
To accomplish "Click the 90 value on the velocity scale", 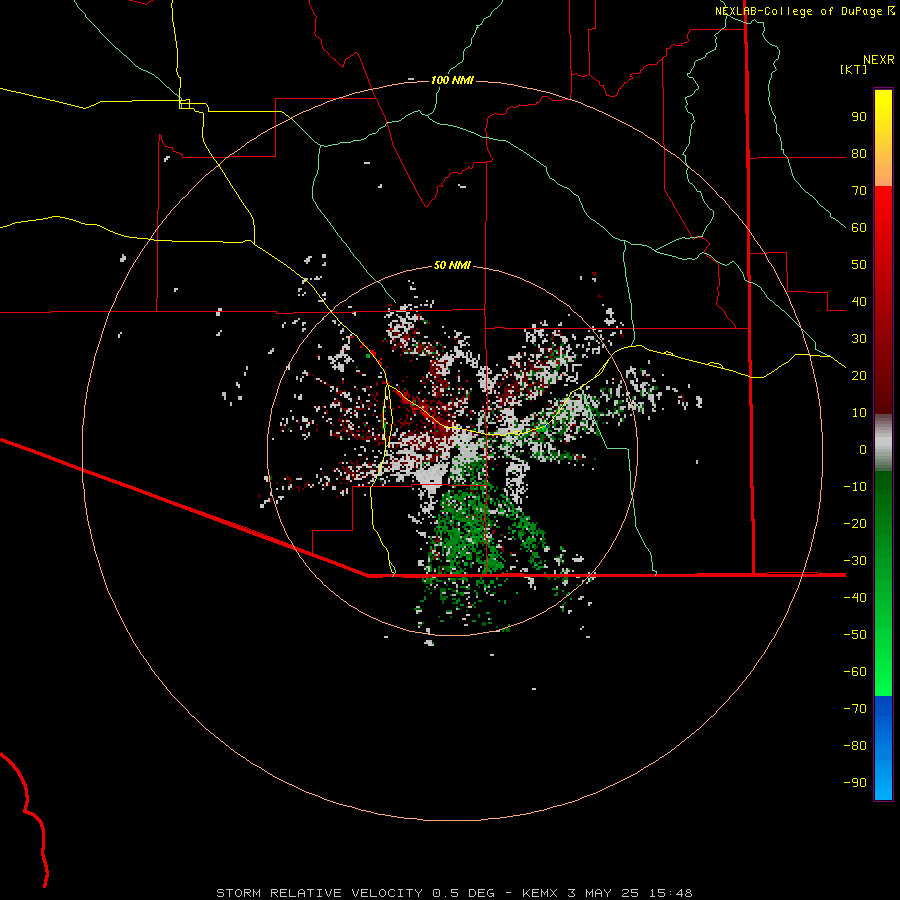I will click(859, 117).
